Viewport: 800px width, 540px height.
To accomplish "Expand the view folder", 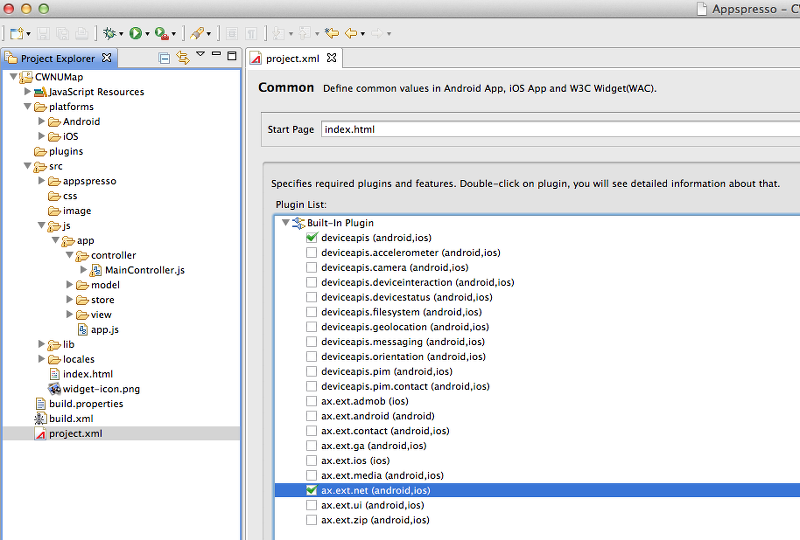I will point(70,314).
